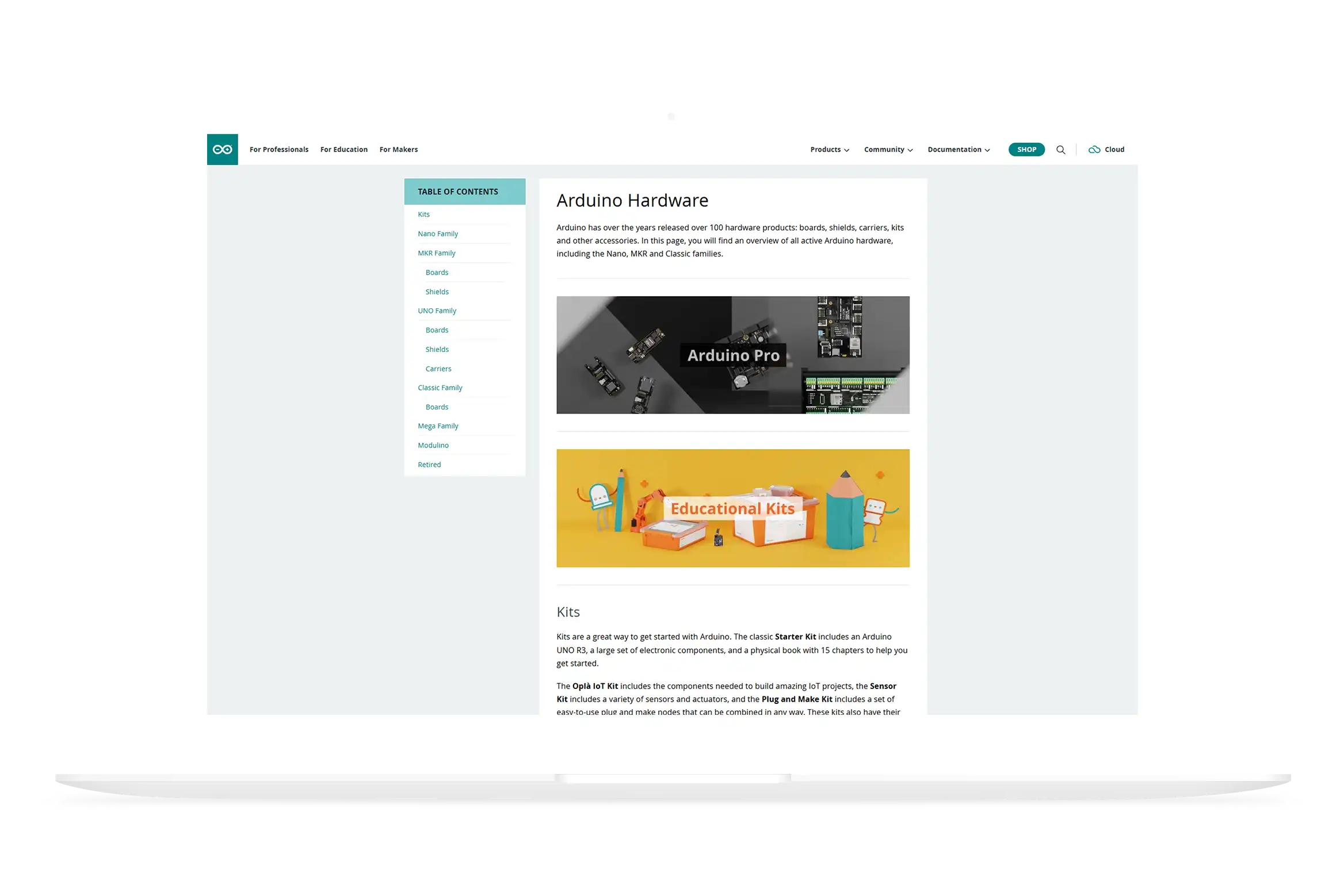The height and width of the screenshot is (896, 1344).
Task: Click the Kits section heading
Action: [x=568, y=612]
